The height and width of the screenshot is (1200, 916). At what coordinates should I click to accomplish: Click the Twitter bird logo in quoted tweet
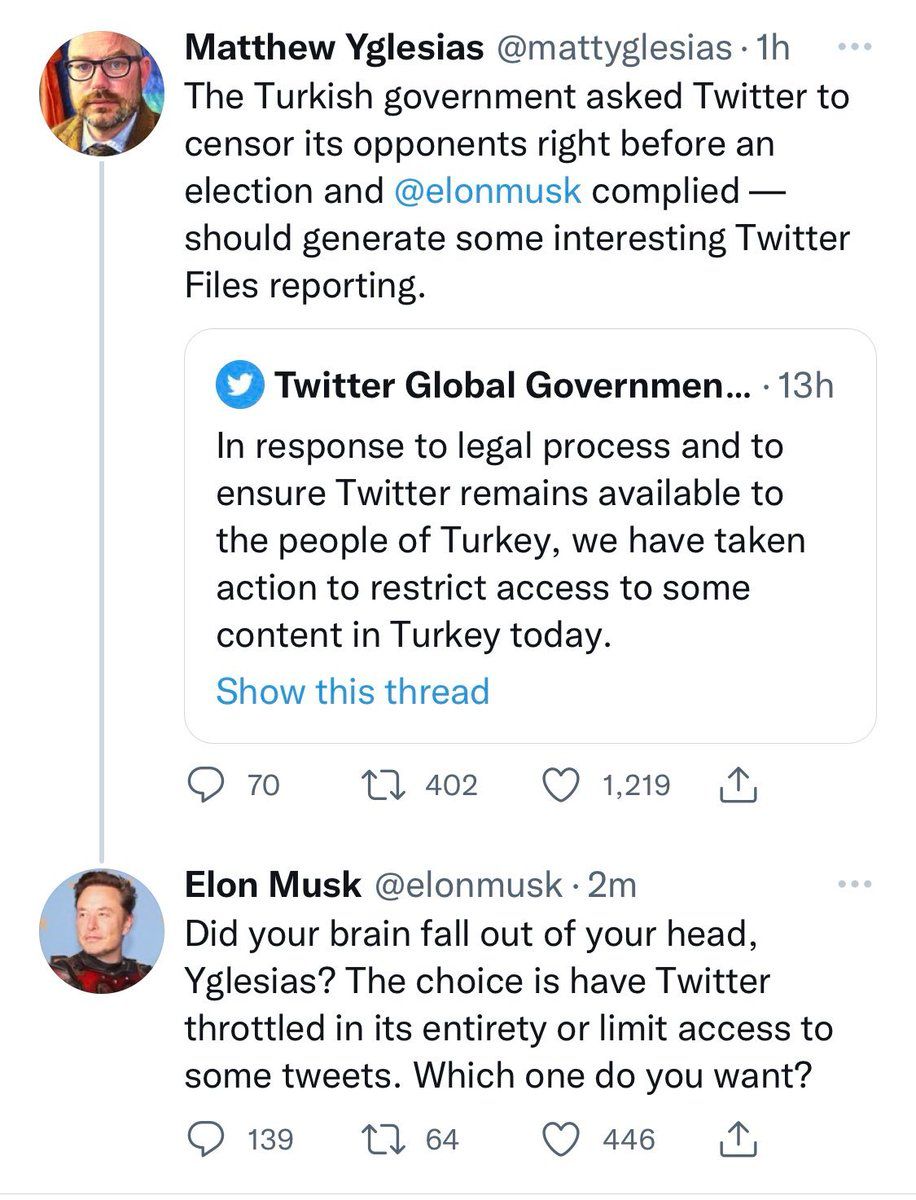pyautogui.click(x=239, y=386)
